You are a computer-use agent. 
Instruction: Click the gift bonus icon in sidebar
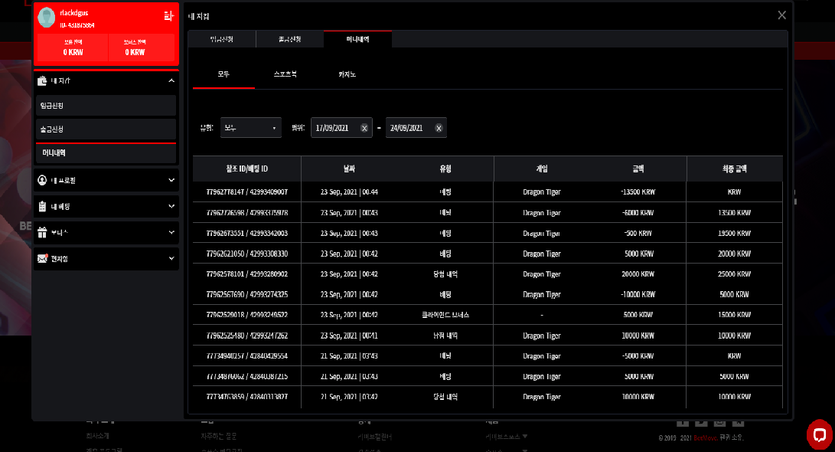(x=42, y=233)
